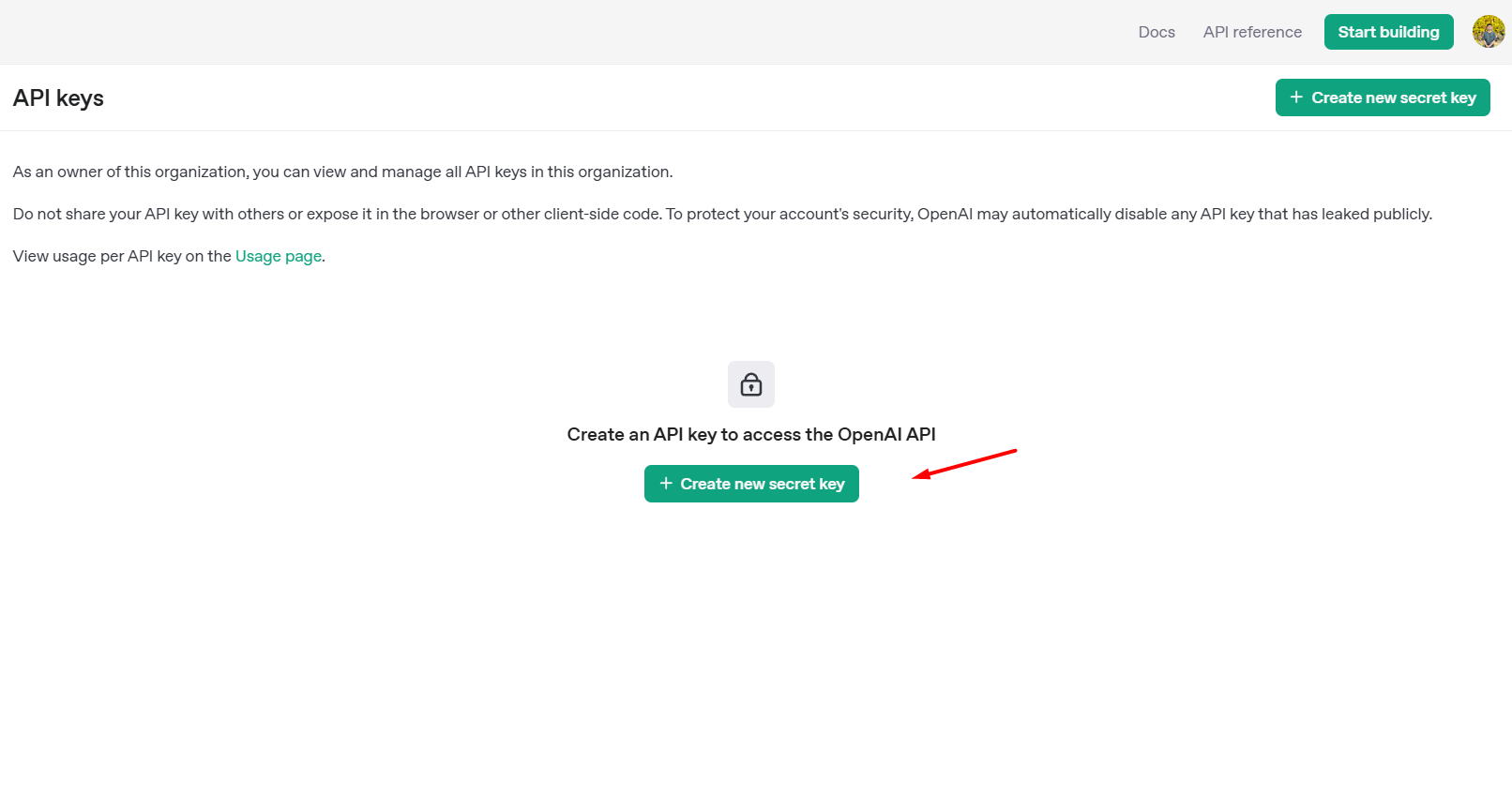1512x809 pixels.
Task: Click the red arrow's pointed tip
Action: coord(915,477)
